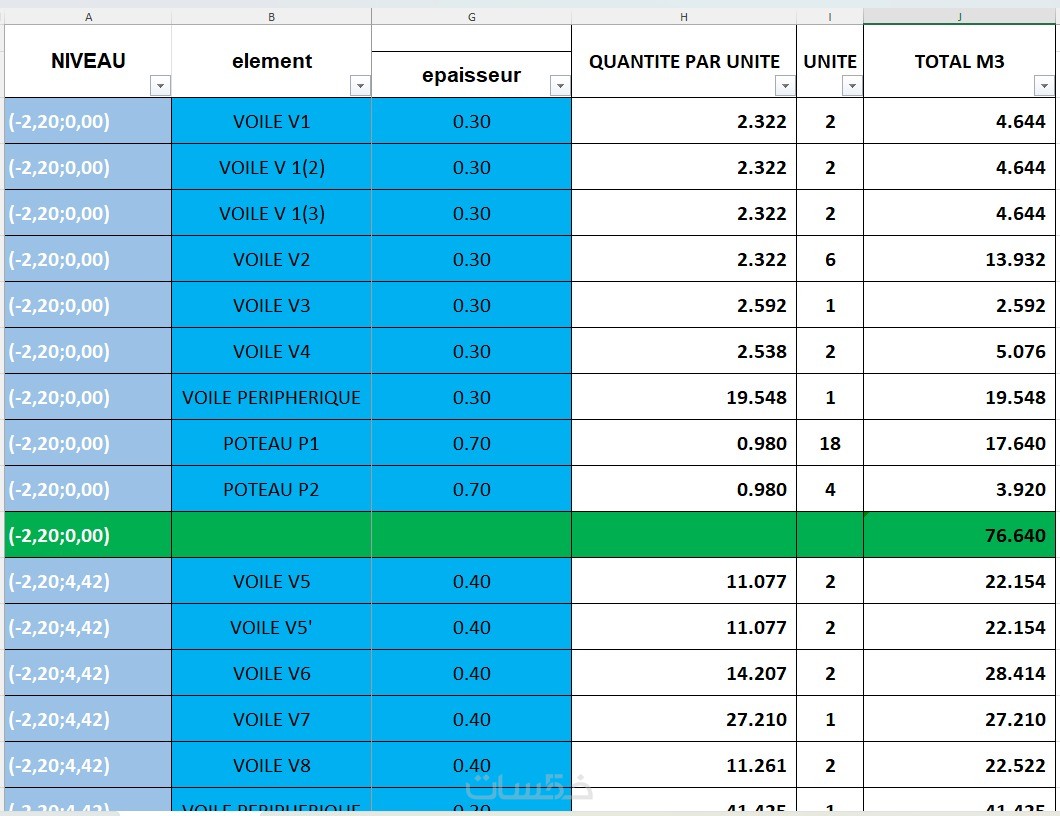
Task: Select total 28.414 for VOILE V6
Action: click(959, 673)
